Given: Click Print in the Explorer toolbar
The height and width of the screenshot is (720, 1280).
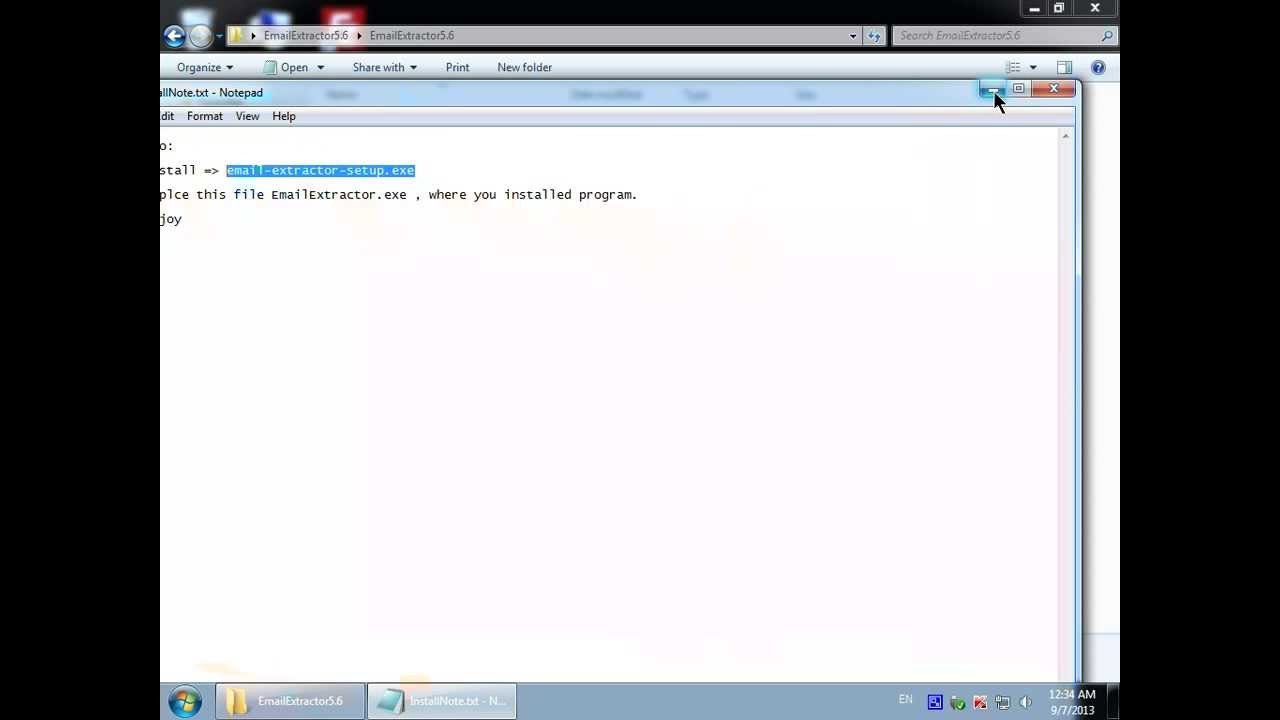Looking at the screenshot, I should 457,67.
